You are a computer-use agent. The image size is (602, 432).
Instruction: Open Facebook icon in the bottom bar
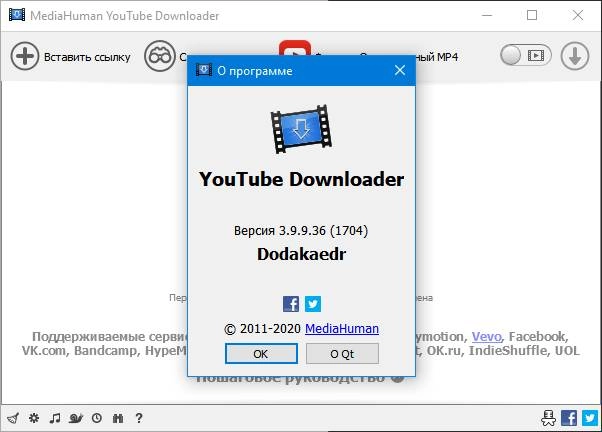click(x=569, y=418)
